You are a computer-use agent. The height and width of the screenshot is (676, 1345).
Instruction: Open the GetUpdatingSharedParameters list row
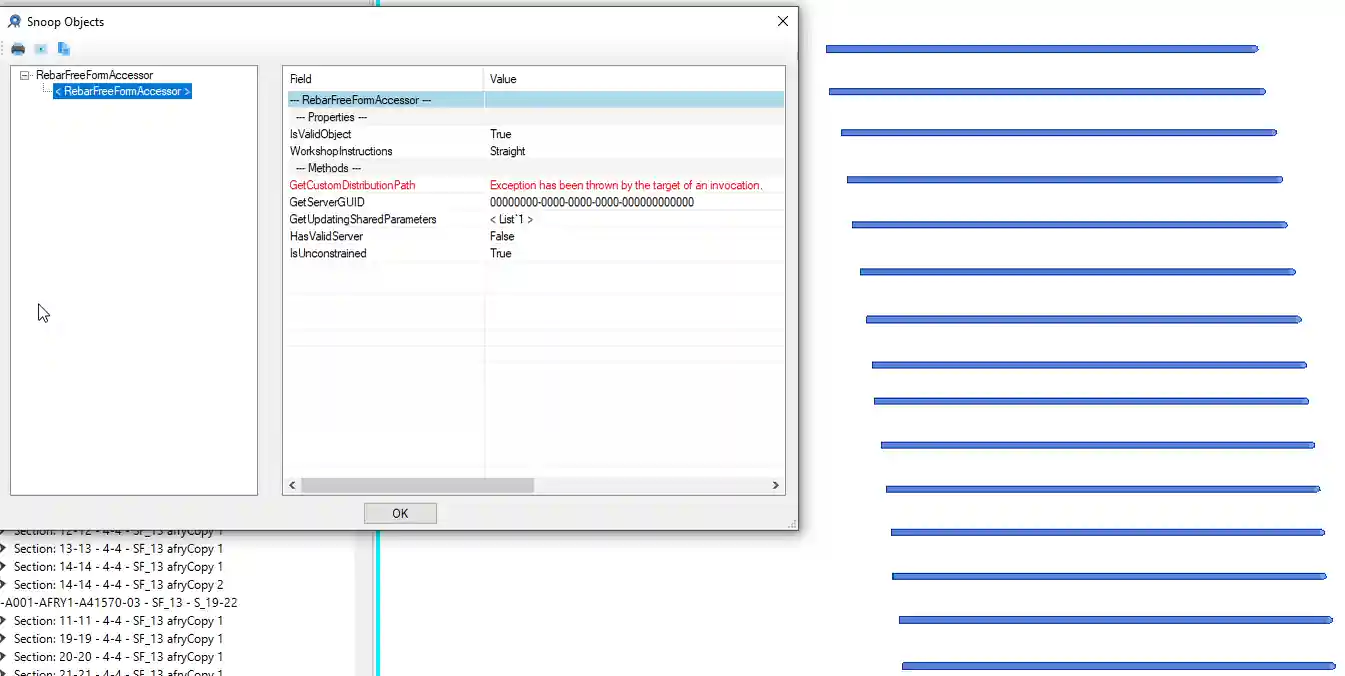point(511,219)
